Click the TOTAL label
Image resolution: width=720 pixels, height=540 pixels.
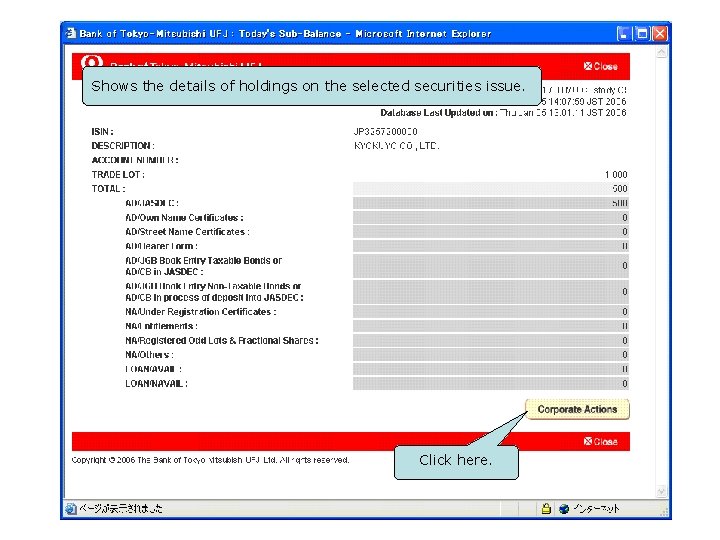(108, 189)
